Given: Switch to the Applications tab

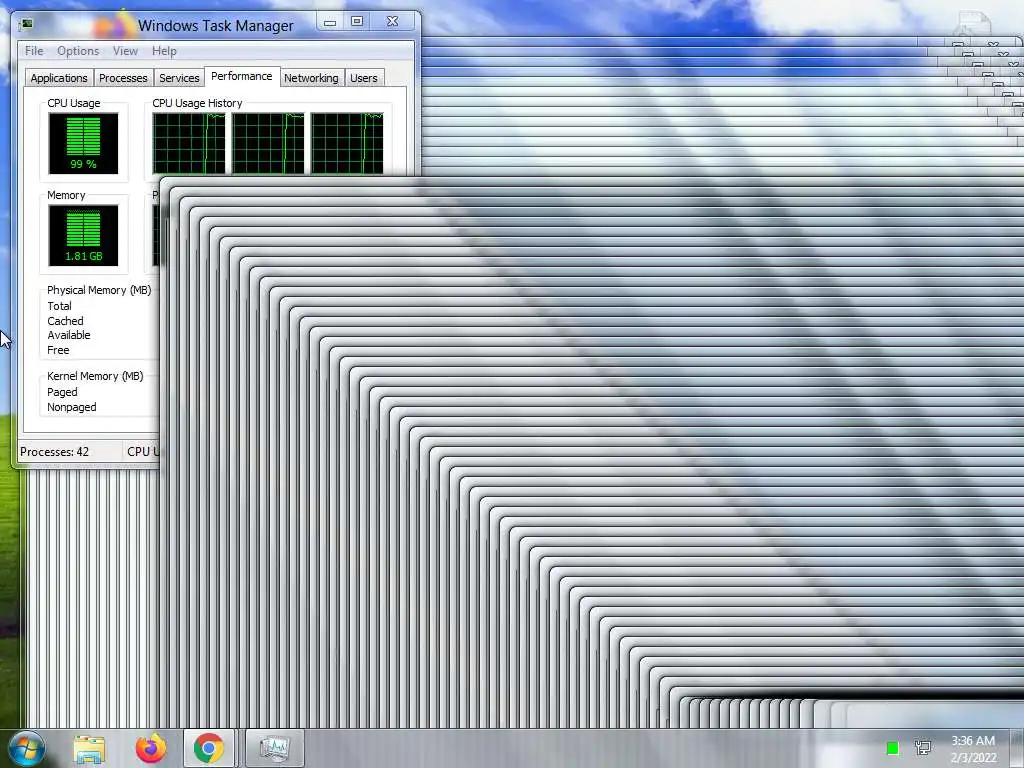Looking at the screenshot, I should pos(59,78).
